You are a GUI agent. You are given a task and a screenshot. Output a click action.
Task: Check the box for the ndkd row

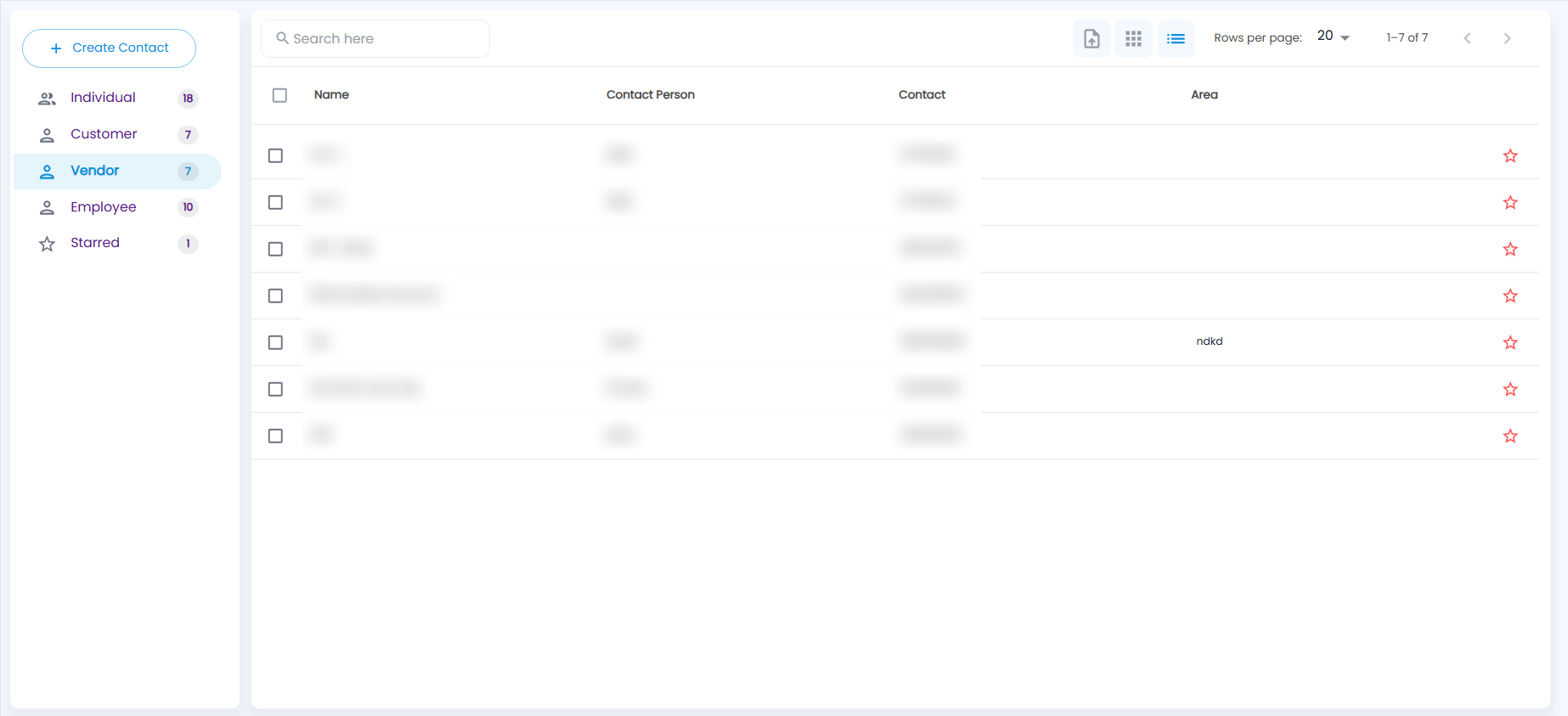[x=275, y=342]
